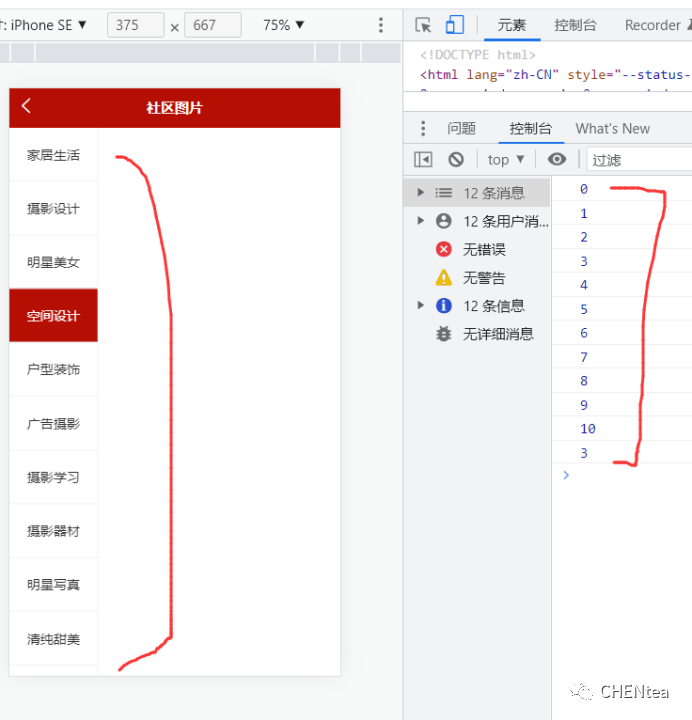
Task: Click the console prompt arrow
Action: (566, 475)
